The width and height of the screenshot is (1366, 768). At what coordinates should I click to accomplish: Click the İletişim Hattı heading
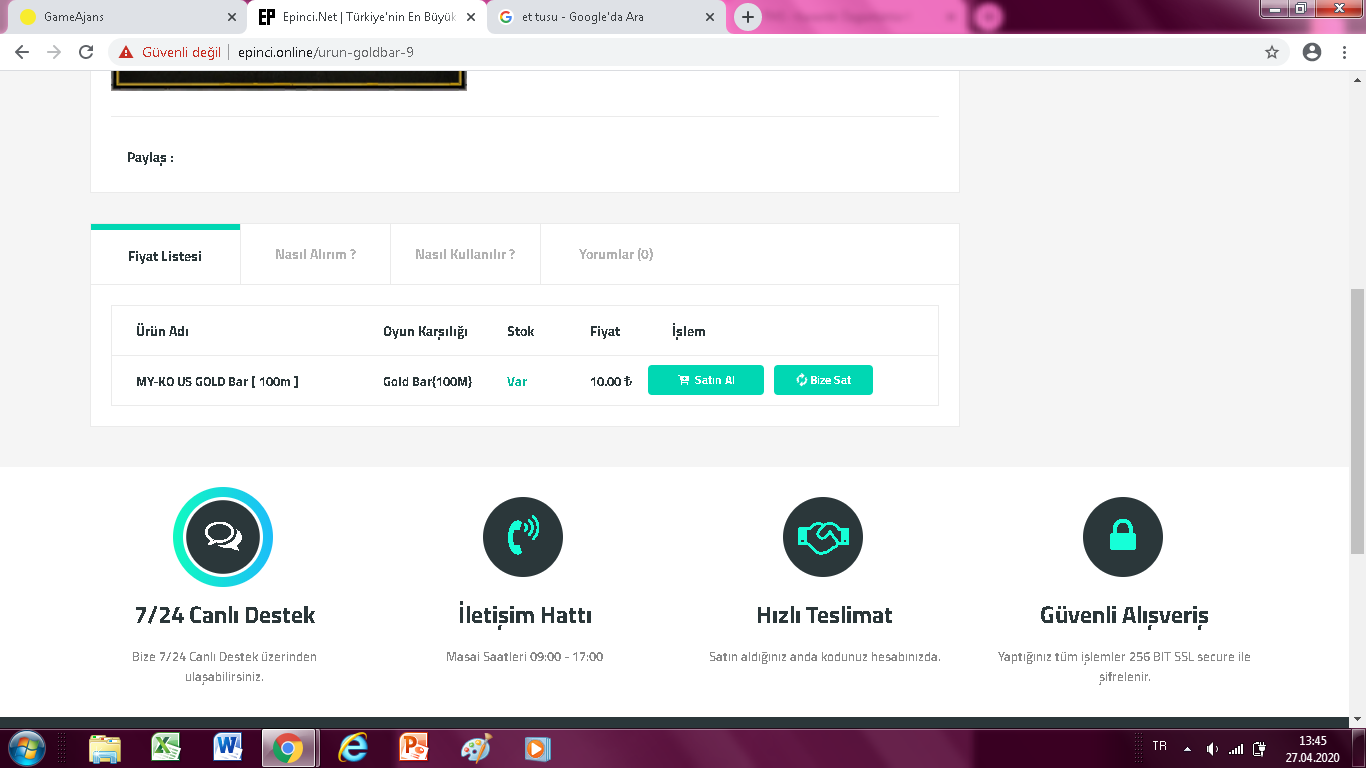click(524, 615)
